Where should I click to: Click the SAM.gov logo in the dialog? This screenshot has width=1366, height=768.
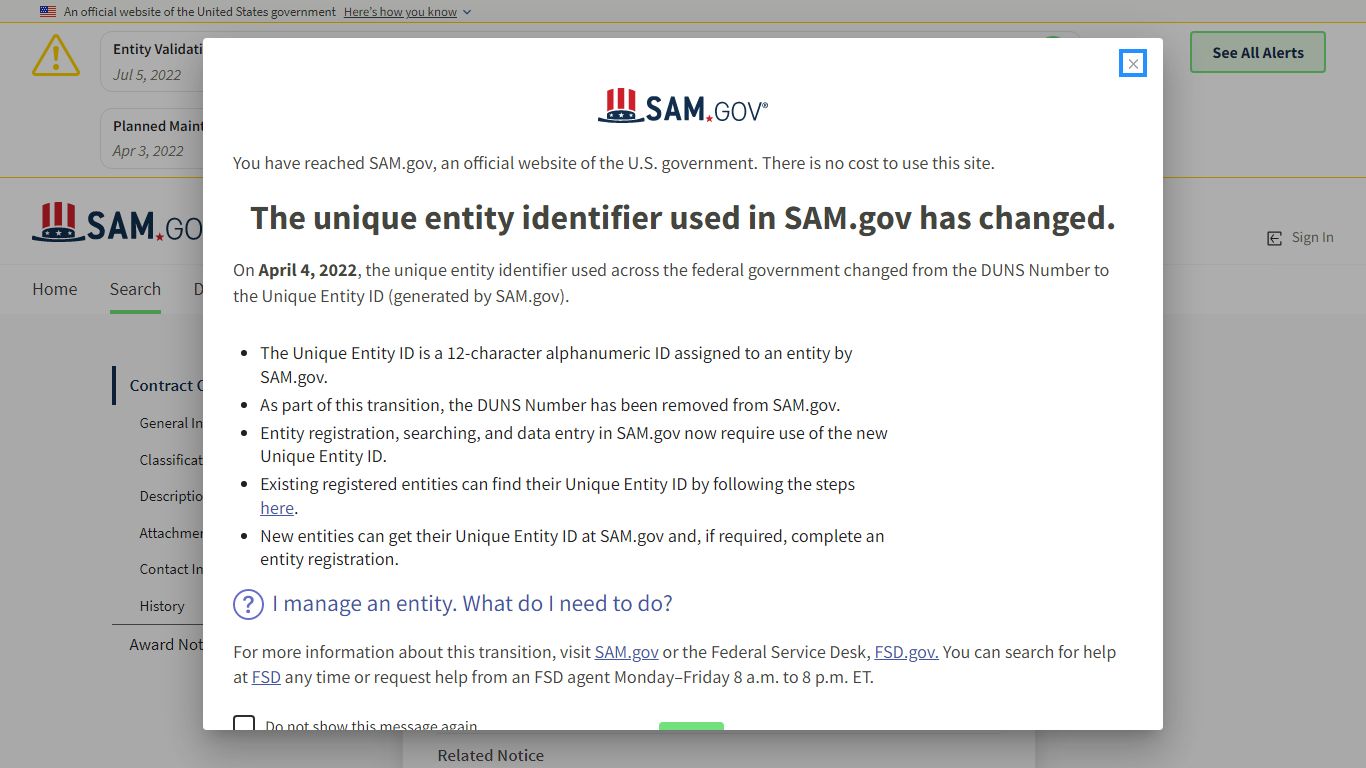(683, 106)
